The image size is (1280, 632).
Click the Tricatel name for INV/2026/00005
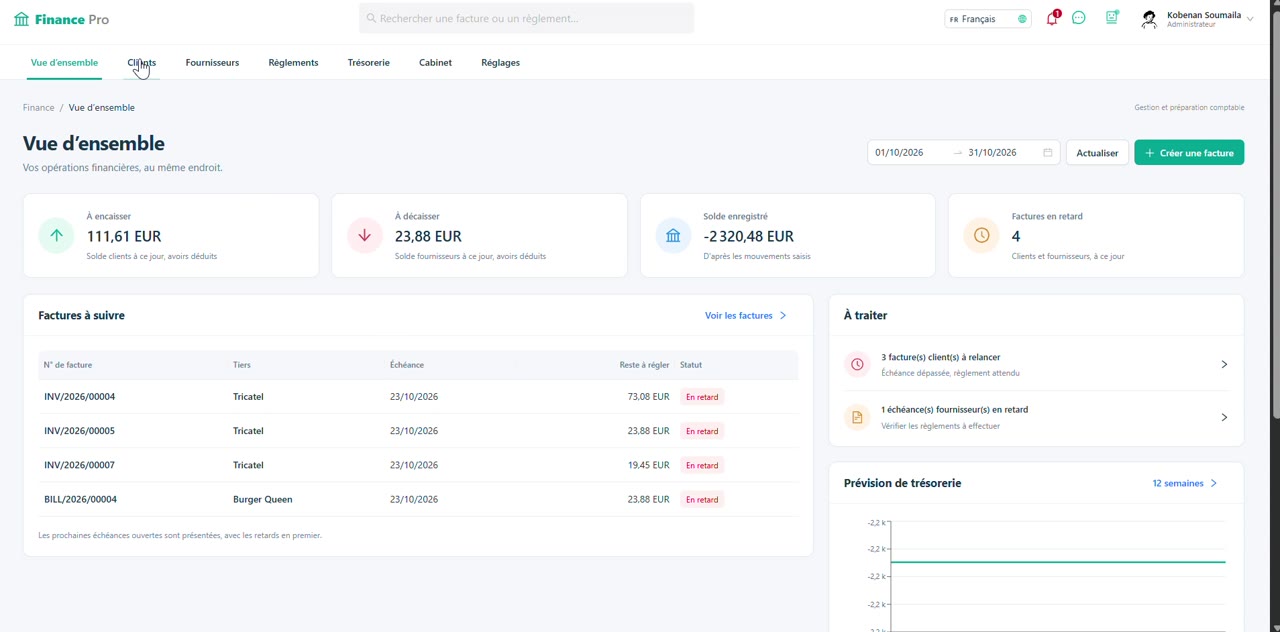click(248, 431)
